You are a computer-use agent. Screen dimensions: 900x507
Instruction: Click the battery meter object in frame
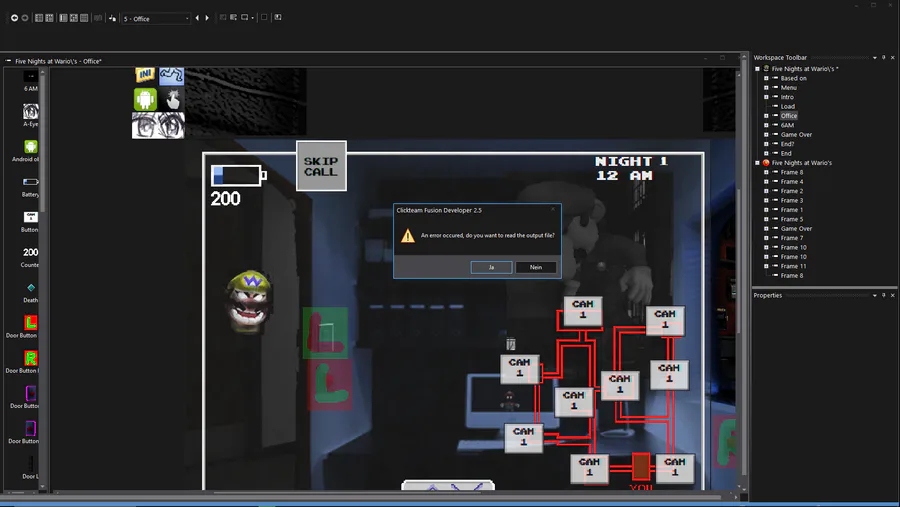[x=239, y=175]
